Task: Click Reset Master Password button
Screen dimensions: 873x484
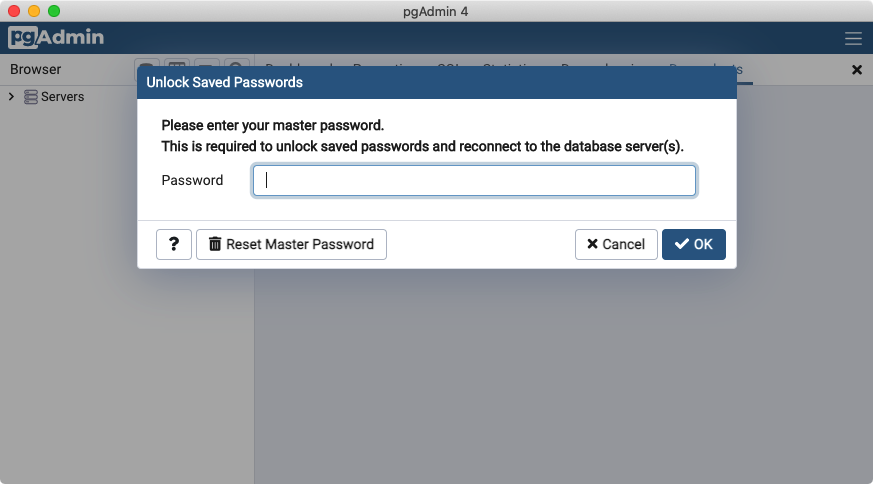Action: pyautogui.click(x=291, y=244)
